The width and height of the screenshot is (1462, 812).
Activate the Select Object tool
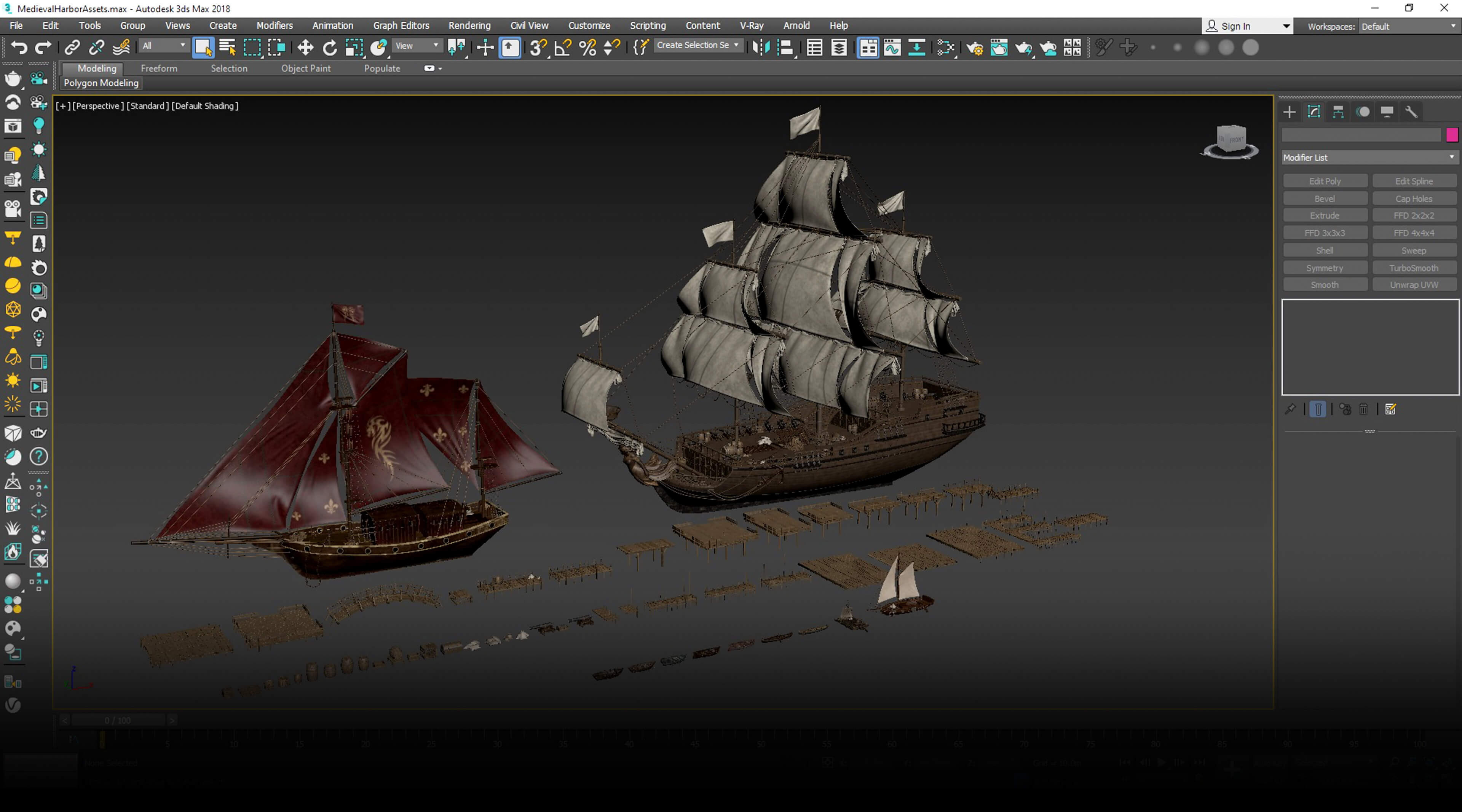[x=203, y=47]
